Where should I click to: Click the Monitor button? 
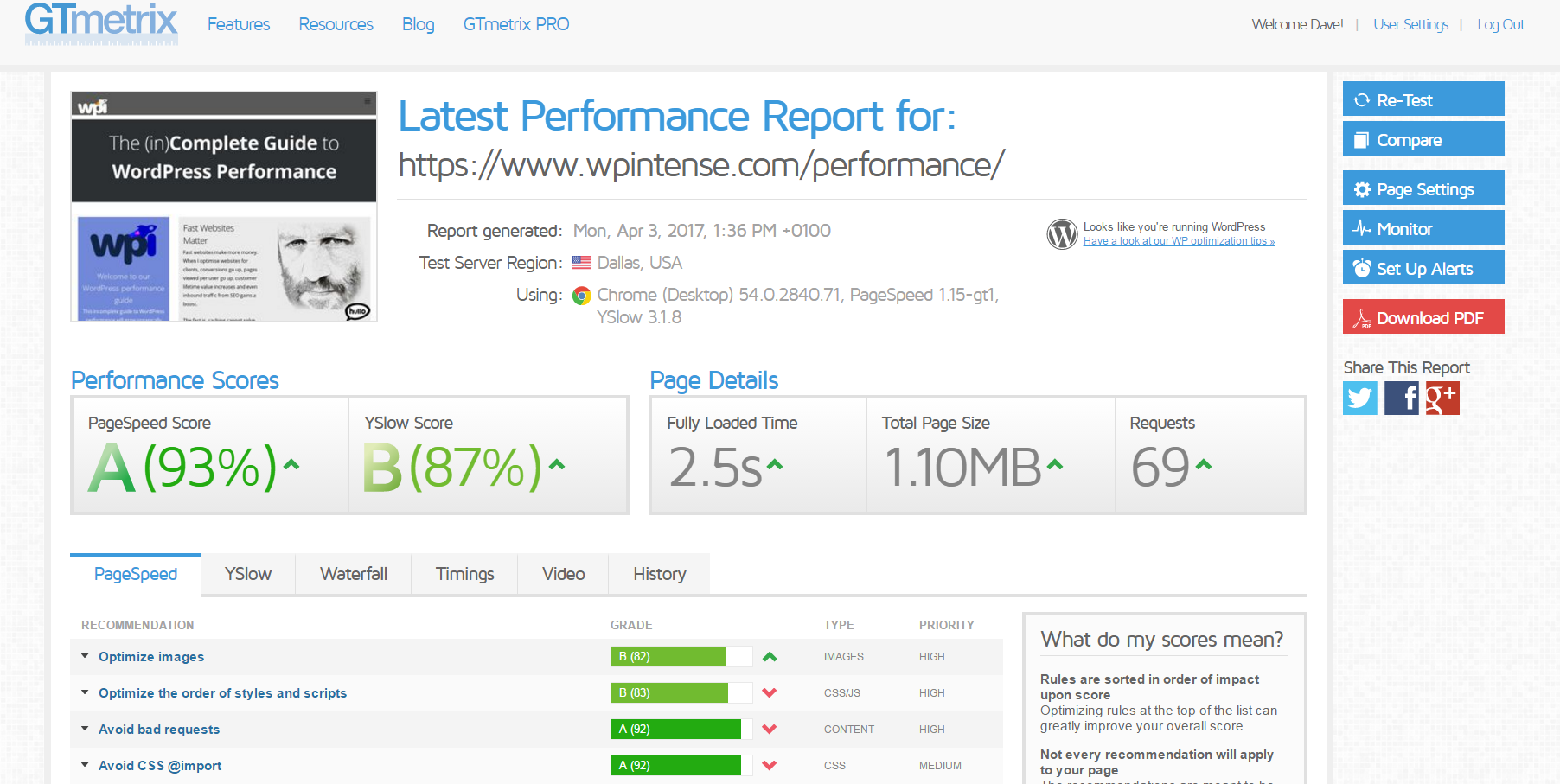(1423, 227)
